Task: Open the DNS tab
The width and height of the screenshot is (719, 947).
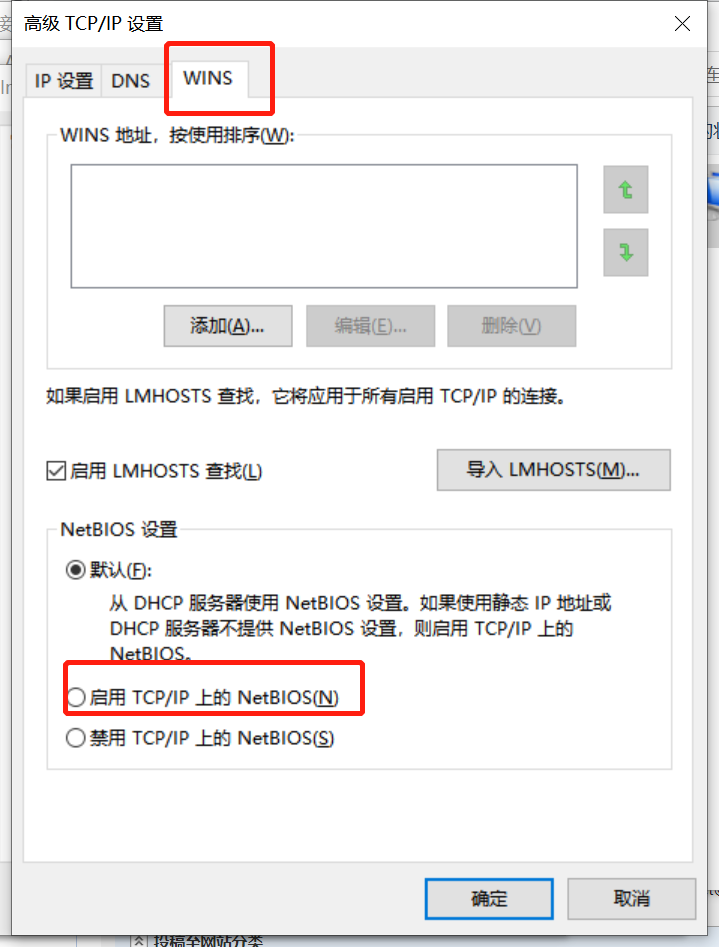Action: point(131,80)
